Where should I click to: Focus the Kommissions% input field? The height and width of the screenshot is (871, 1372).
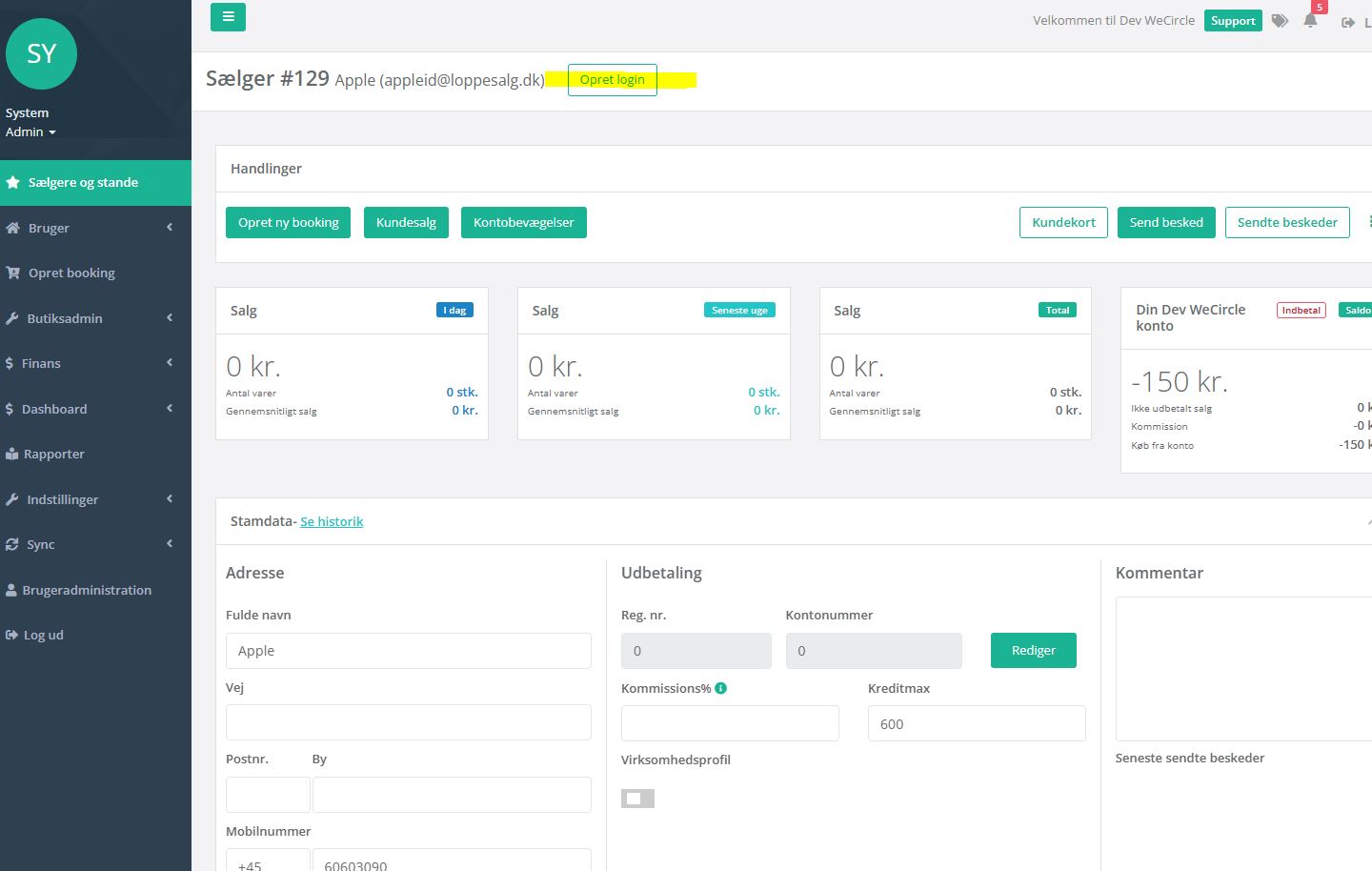coord(730,723)
